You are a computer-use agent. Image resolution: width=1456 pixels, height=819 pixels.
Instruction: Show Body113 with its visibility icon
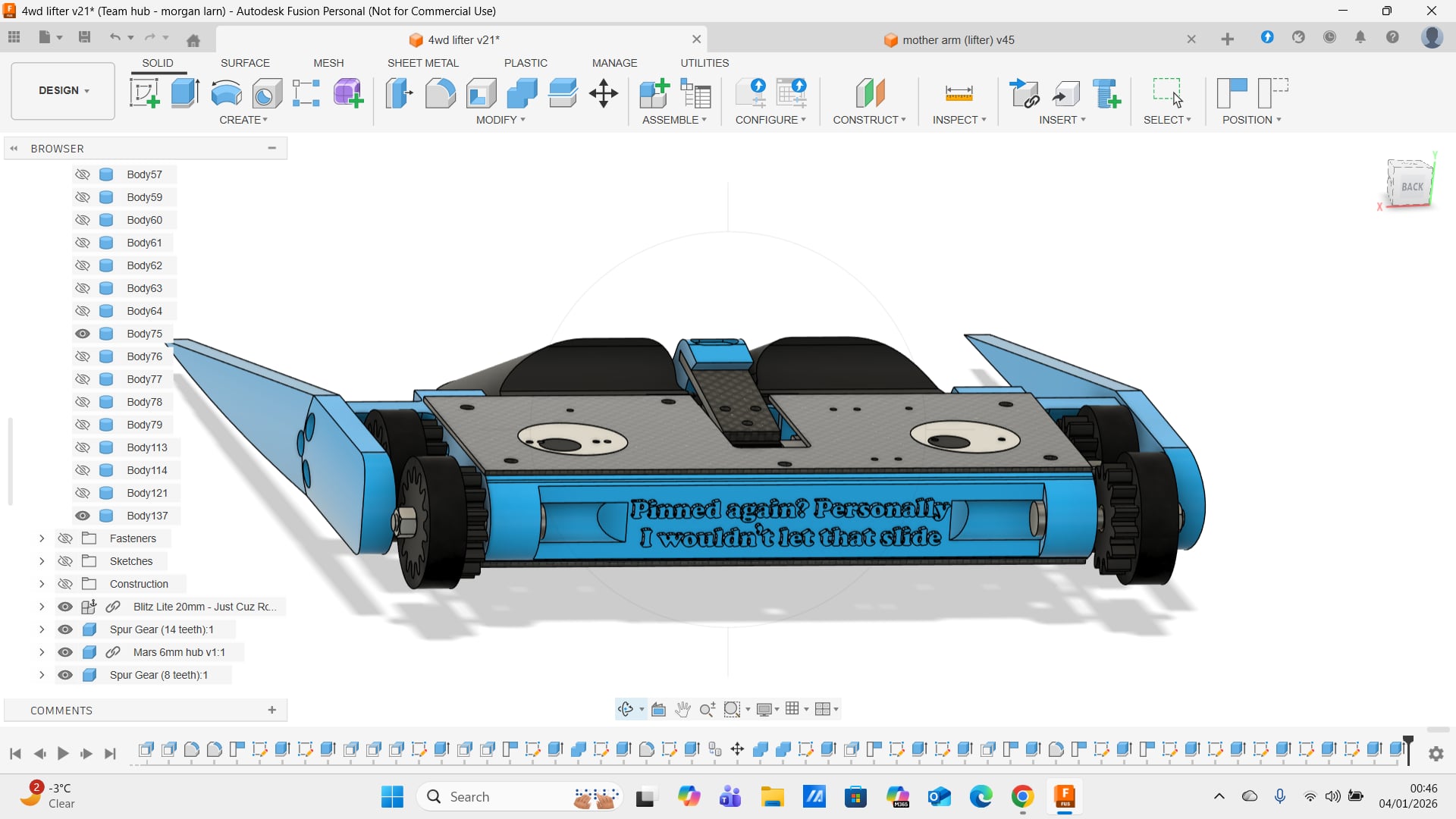coord(83,447)
